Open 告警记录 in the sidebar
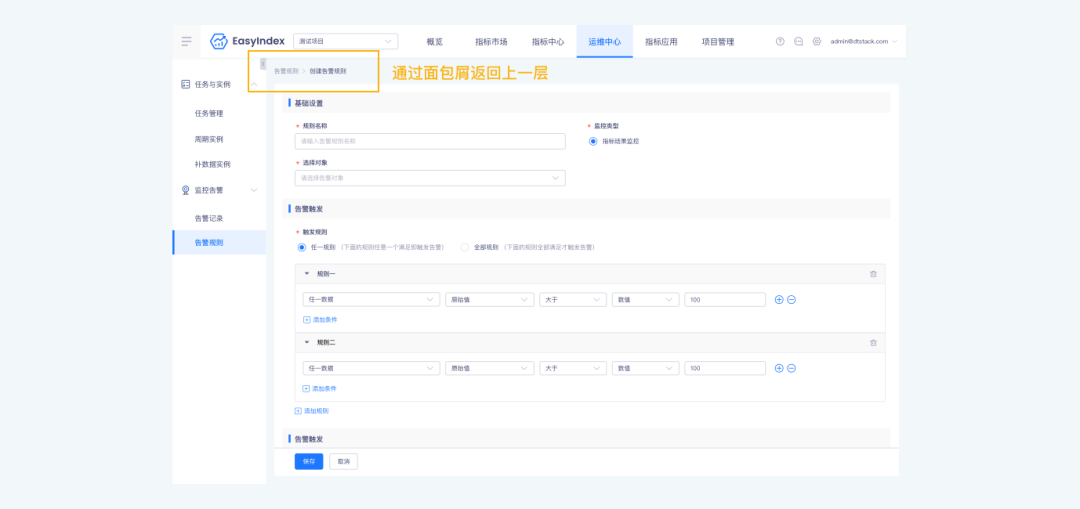 point(209,218)
